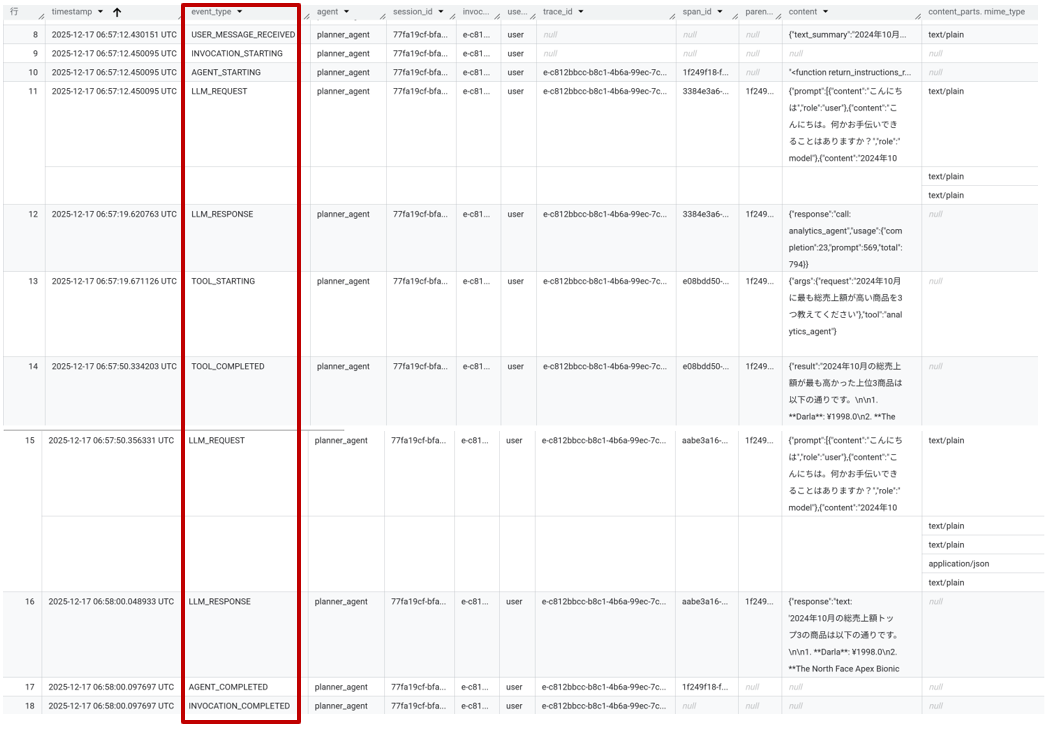Click the content_parts.mime_type column header
Viewport: 1053px width, 734px height.
pyautogui.click(x=978, y=12)
